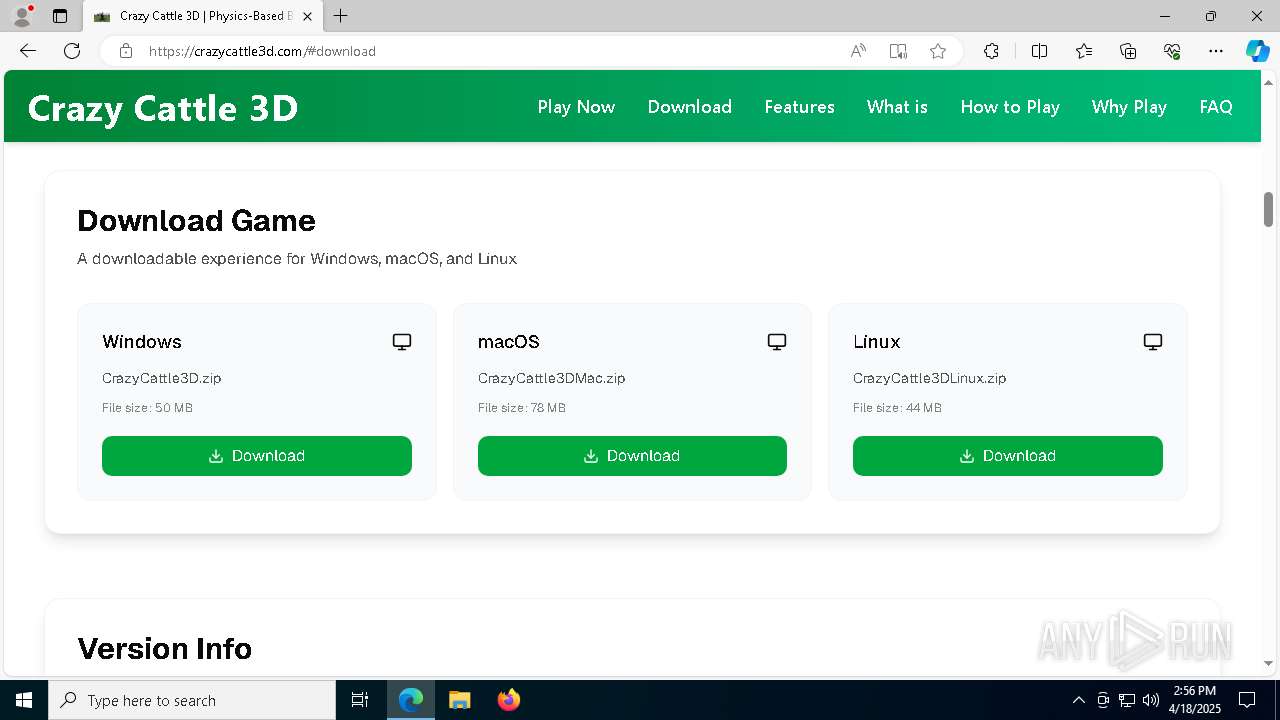Open the Favorites list
Image resolution: width=1280 pixels, height=720 pixels.
[x=1084, y=51]
